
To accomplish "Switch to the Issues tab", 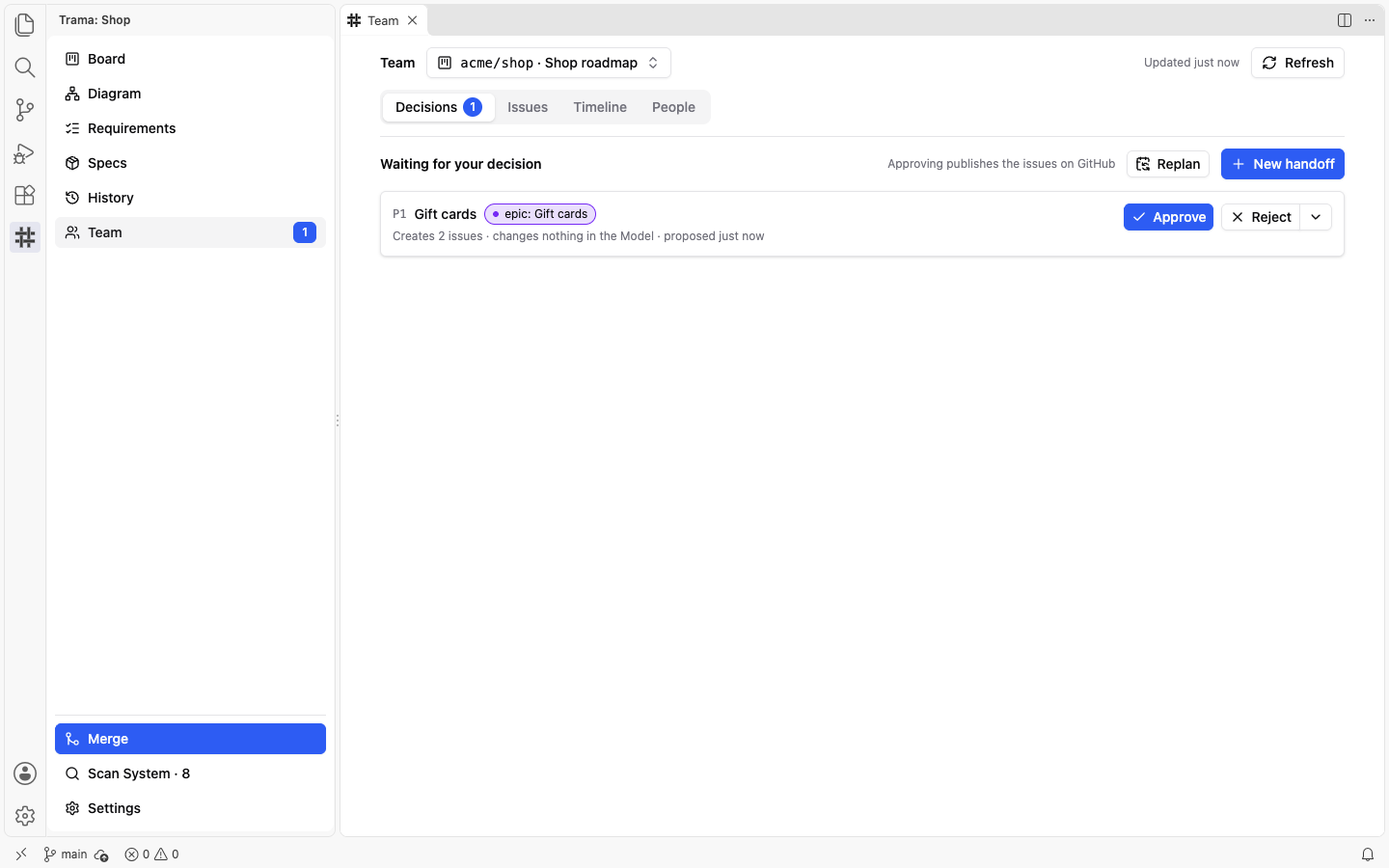I will pos(528,107).
